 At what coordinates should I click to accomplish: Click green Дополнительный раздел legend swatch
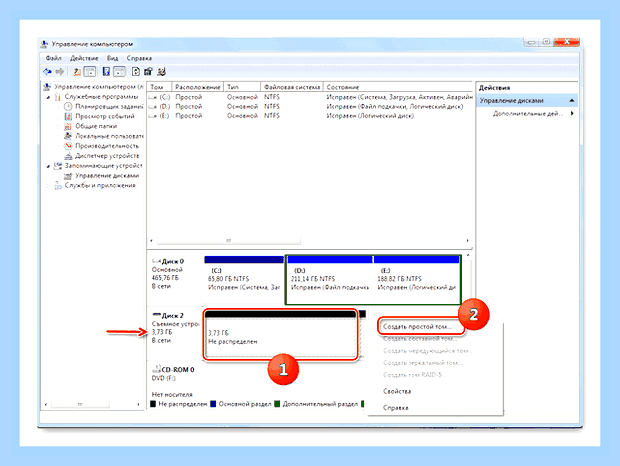pyautogui.click(x=277, y=404)
